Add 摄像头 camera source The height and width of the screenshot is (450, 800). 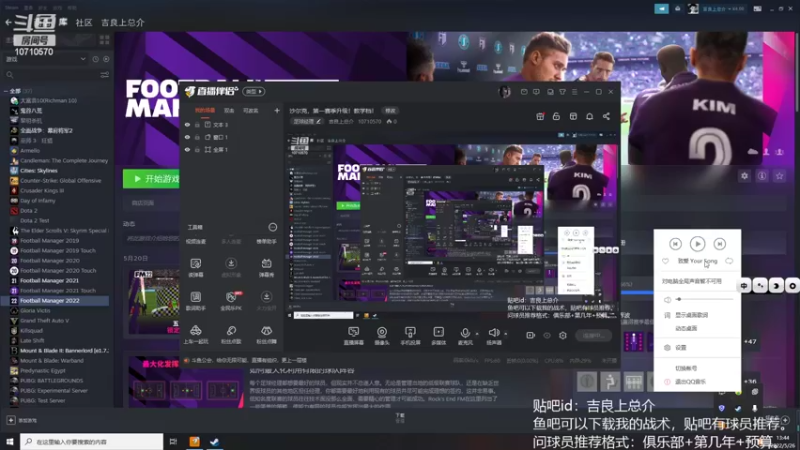[382, 336]
